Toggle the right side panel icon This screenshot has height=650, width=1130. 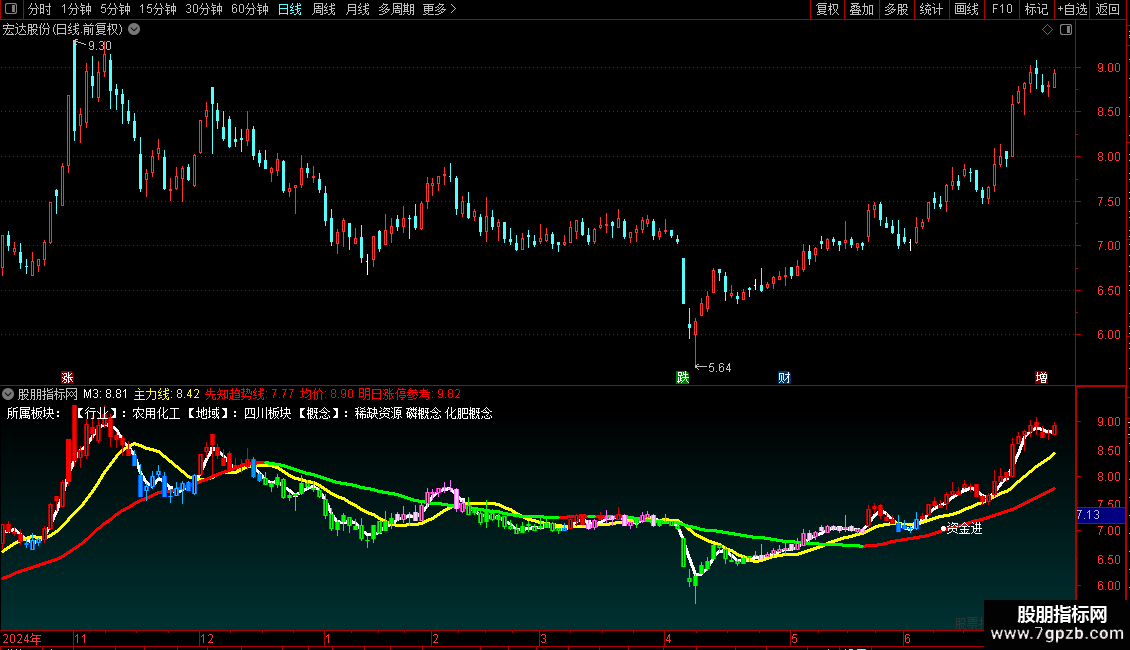pos(1066,30)
